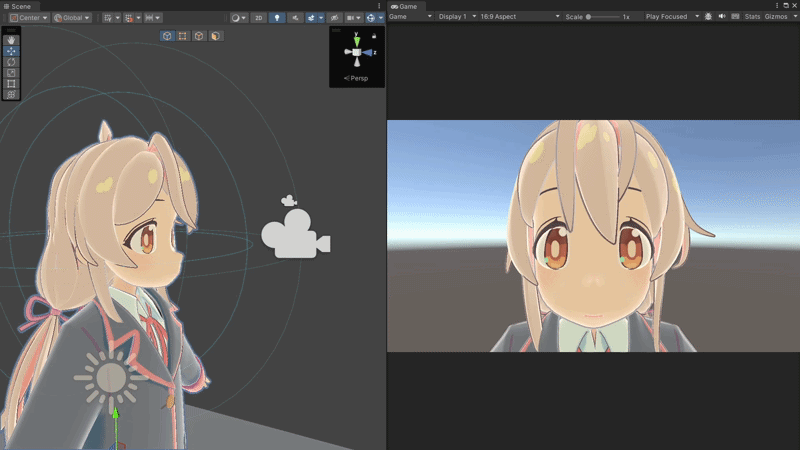Open the 16:9 Aspect dropdown
Screen dimensions: 800x450
click(x=520, y=16)
